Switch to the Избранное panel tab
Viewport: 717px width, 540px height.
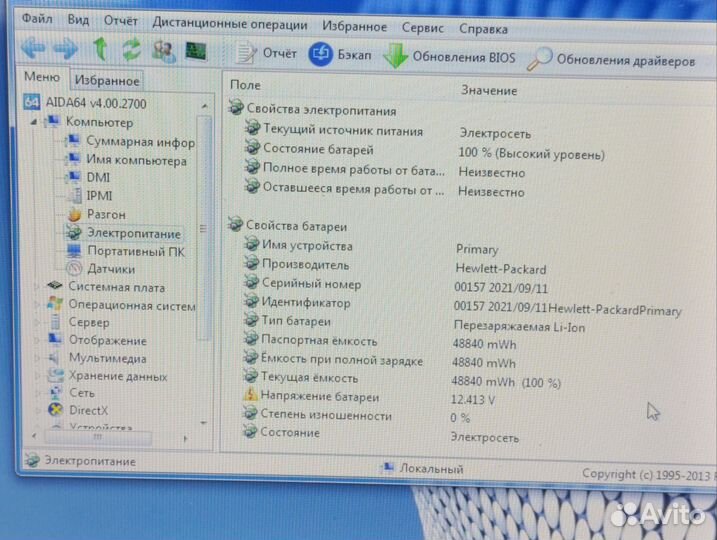click(x=107, y=81)
